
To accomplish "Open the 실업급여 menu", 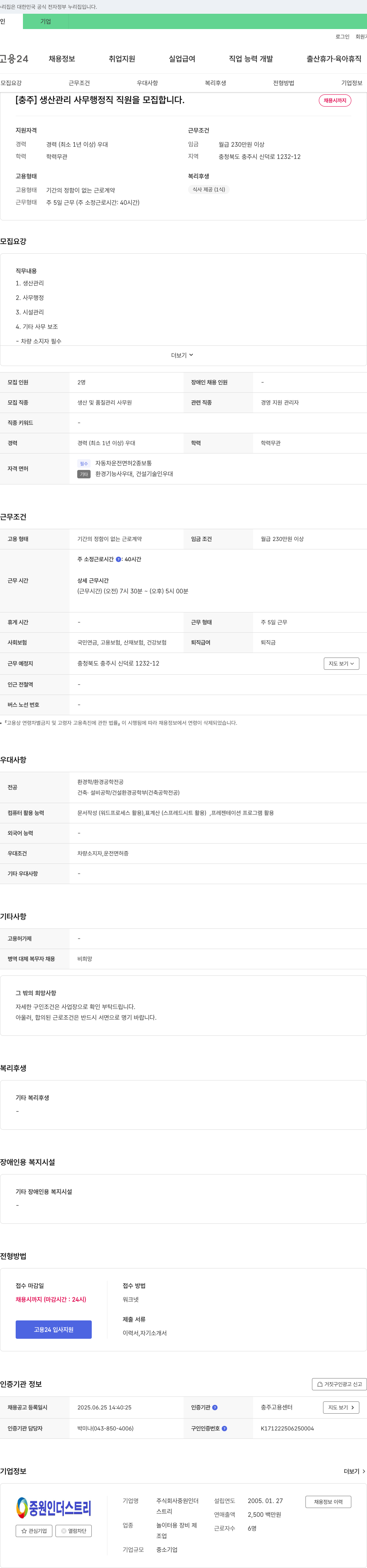I will click(x=182, y=59).
